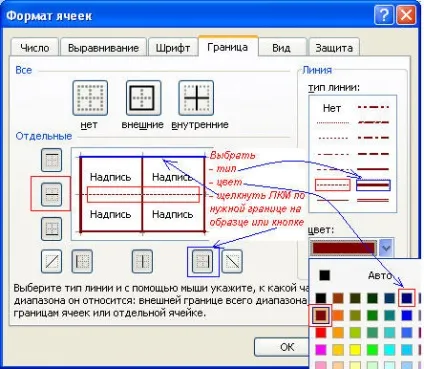This screenshot has width=424, height=369.
Task: Pick the dark blue (navy) swatch
Action: pos(407,298)
